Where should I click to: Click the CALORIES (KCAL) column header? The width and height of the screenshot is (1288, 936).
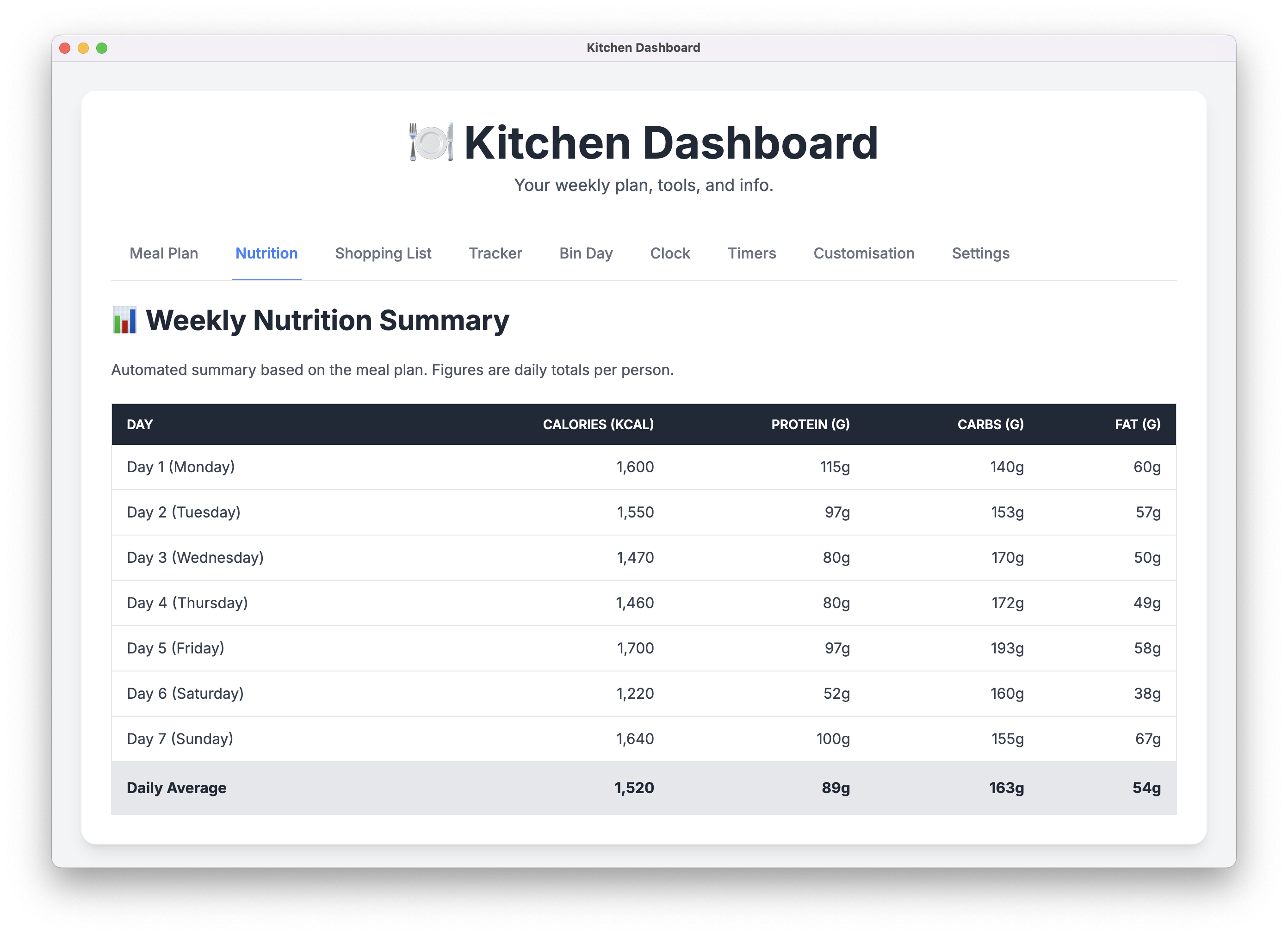pos(598,425)
